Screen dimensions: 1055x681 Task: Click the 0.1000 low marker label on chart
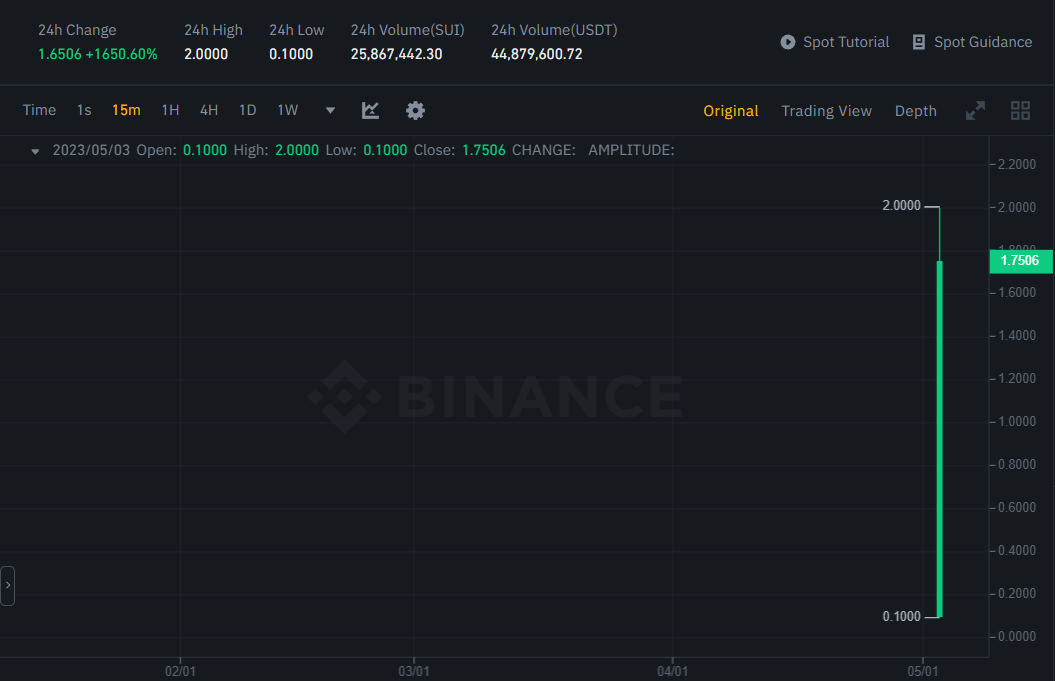tap(901, 616)
